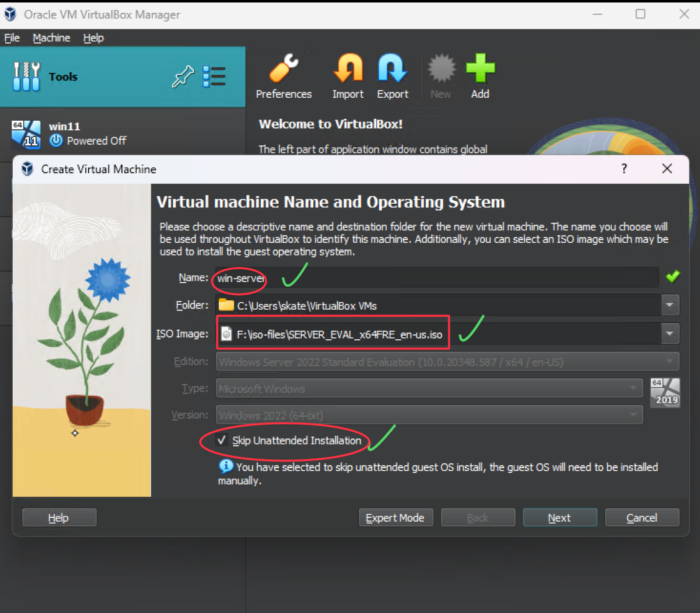Click the Help button in dialog
700x613 pixels.
tap(59, 517)
